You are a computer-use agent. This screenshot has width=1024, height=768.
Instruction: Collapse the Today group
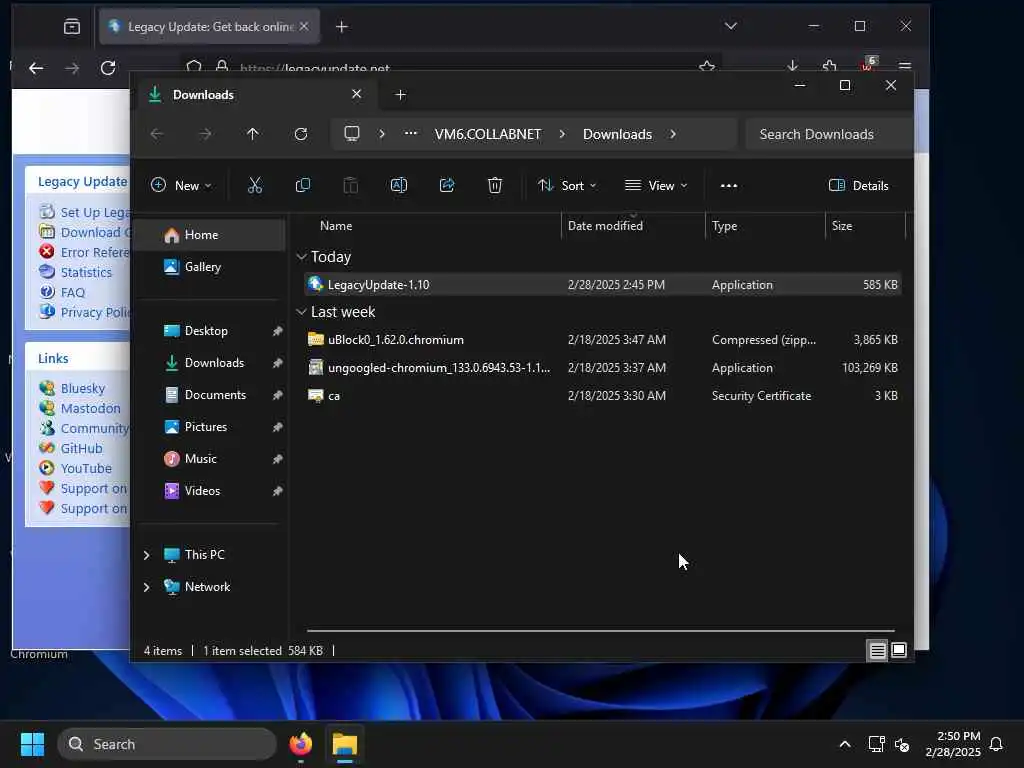tap(301, 257)
